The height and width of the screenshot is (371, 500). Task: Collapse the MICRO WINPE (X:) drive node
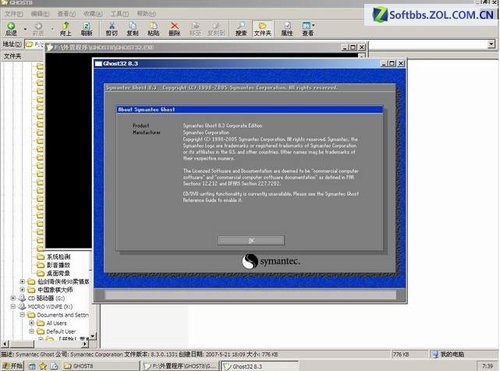click(13, 306)
